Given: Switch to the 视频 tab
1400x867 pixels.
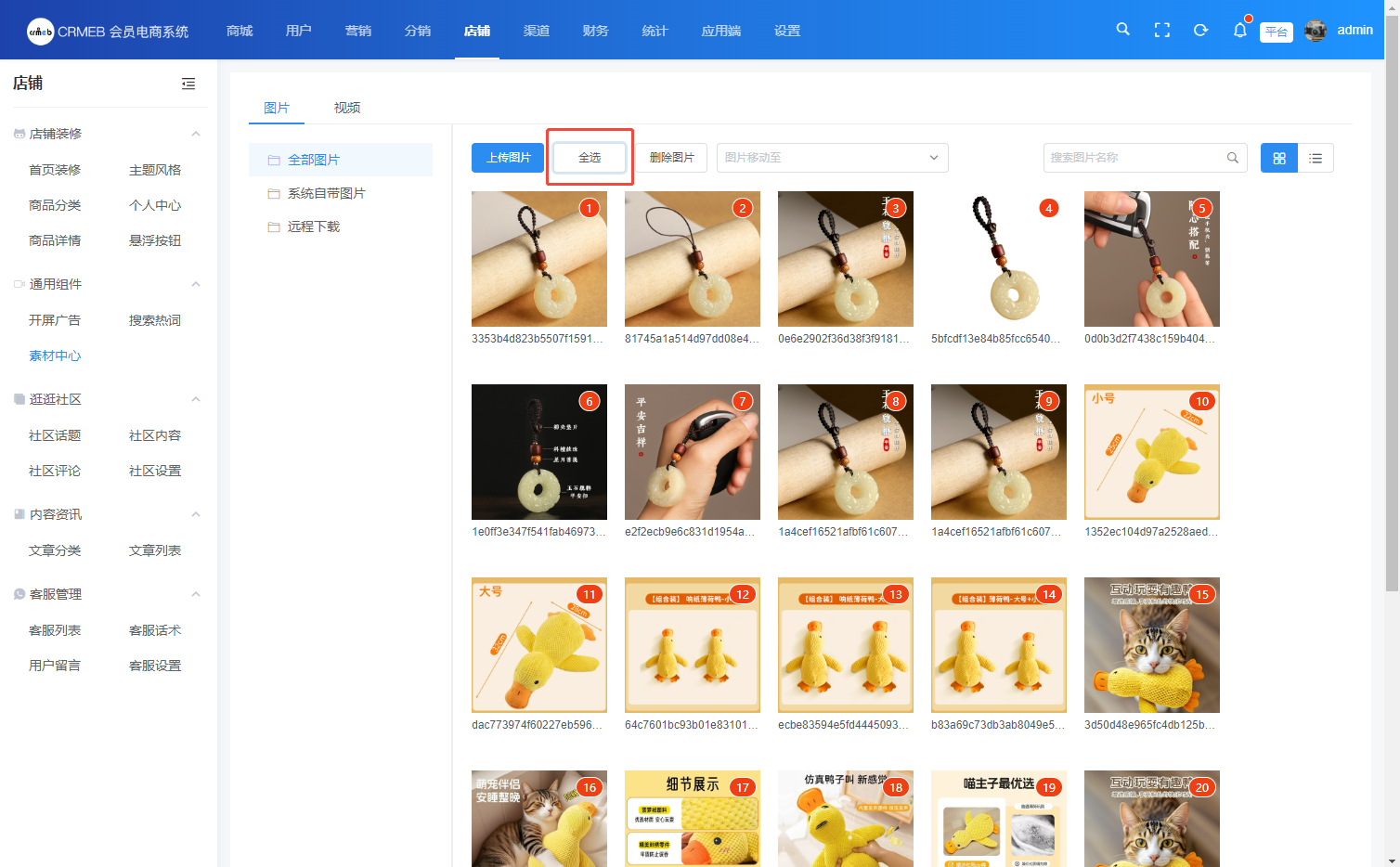Looking at the screenshot, I should [347, 108].
